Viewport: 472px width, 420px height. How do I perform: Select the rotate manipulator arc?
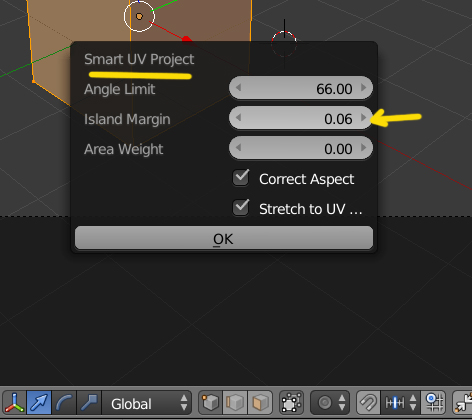[x=64, y=403]
